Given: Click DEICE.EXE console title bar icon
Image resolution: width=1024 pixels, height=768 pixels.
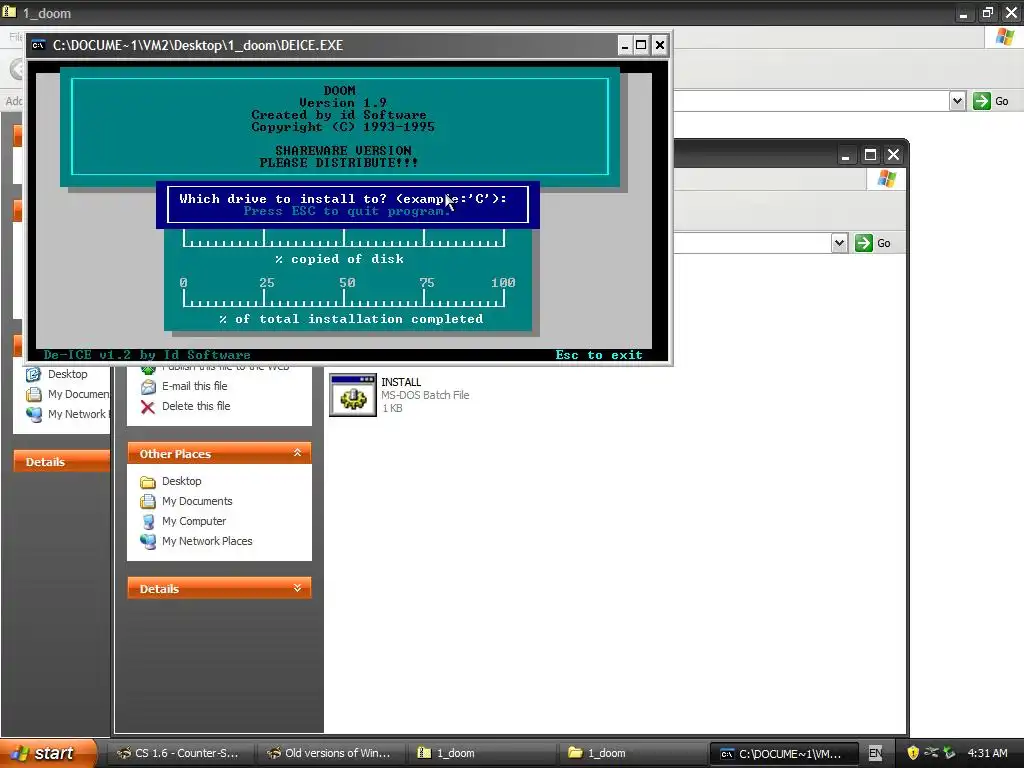Looking at the screenshot, I should coord(39,45).
